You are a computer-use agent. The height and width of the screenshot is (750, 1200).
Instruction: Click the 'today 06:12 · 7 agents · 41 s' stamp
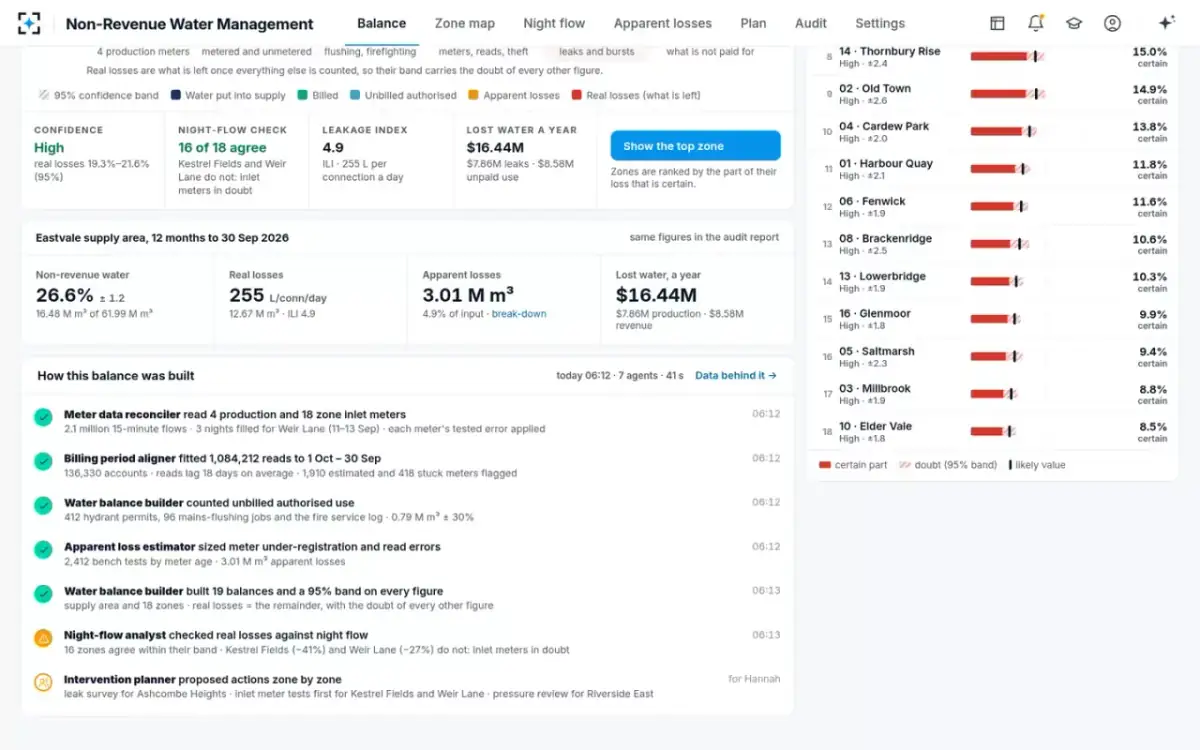pyautogui.click(x=620, y=376)
